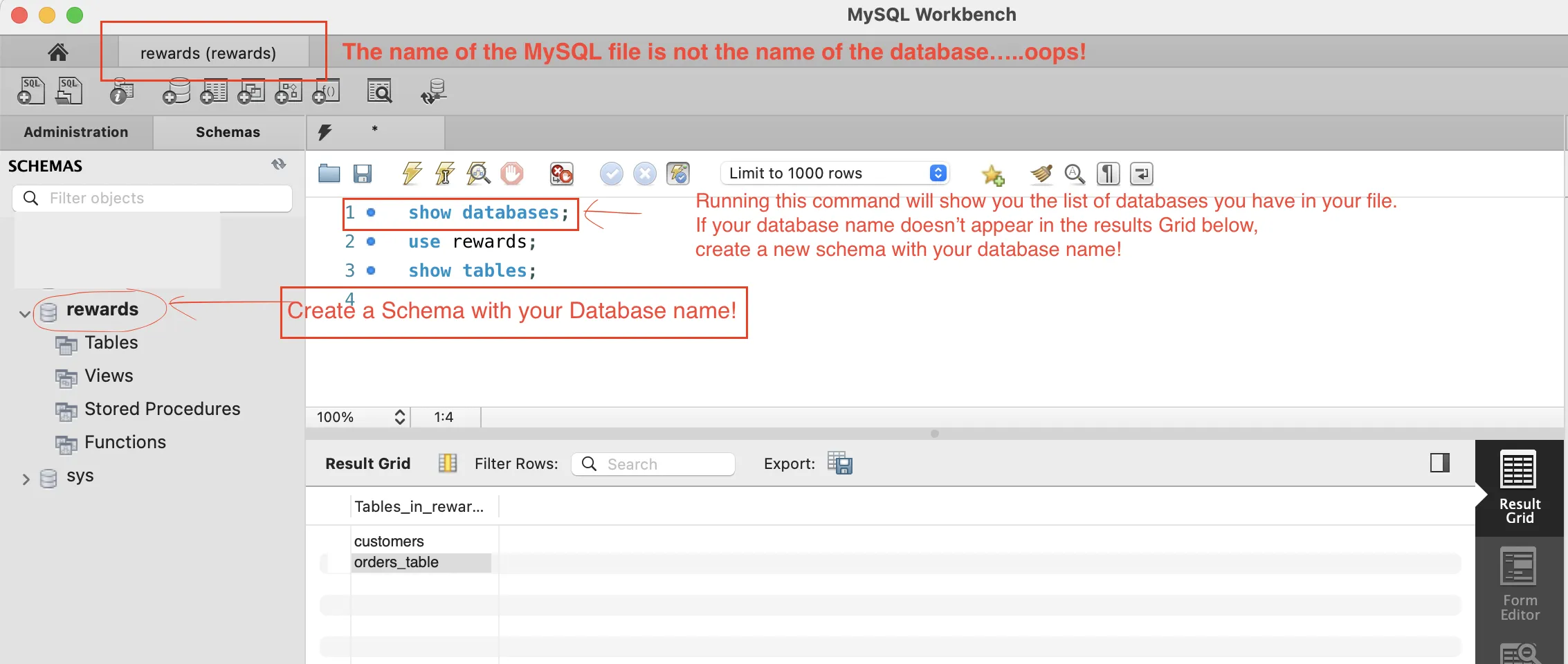The image size is (1568, 664).
Task: Switch to Form Editor side view
Action: [x=1520, y=584]
